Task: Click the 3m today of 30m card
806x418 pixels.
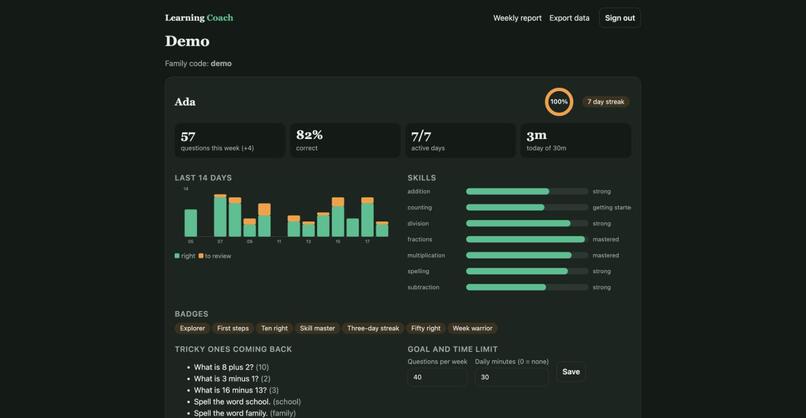Action: (576, 140)
